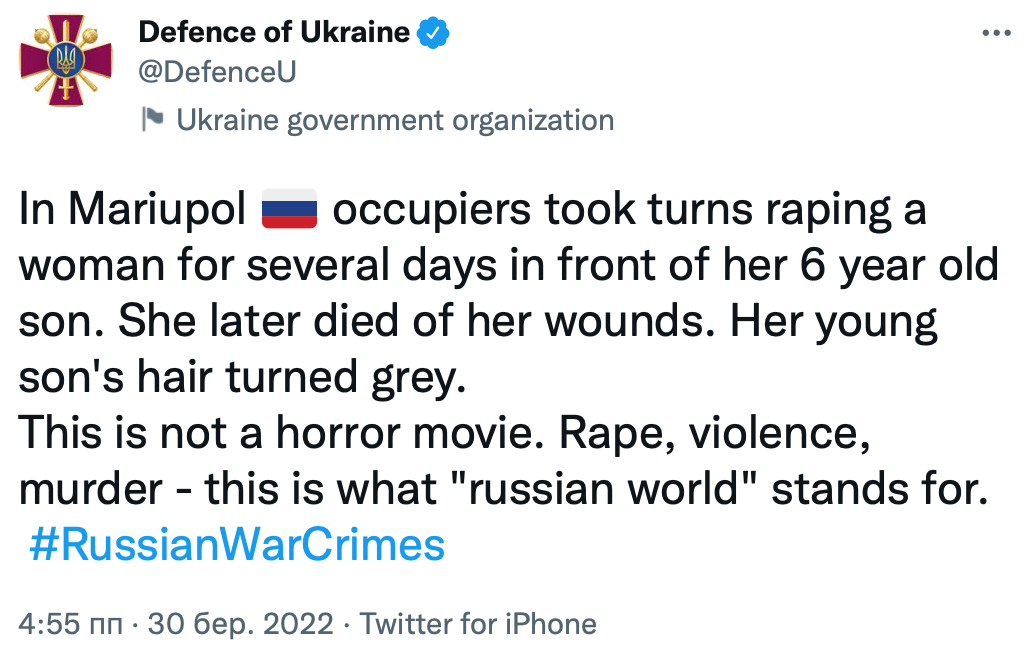Image resolution: width=1024 pixels, height=656 pixels.
Task: Click the date "30 бер. 2022"
Action: pos(240,625)
